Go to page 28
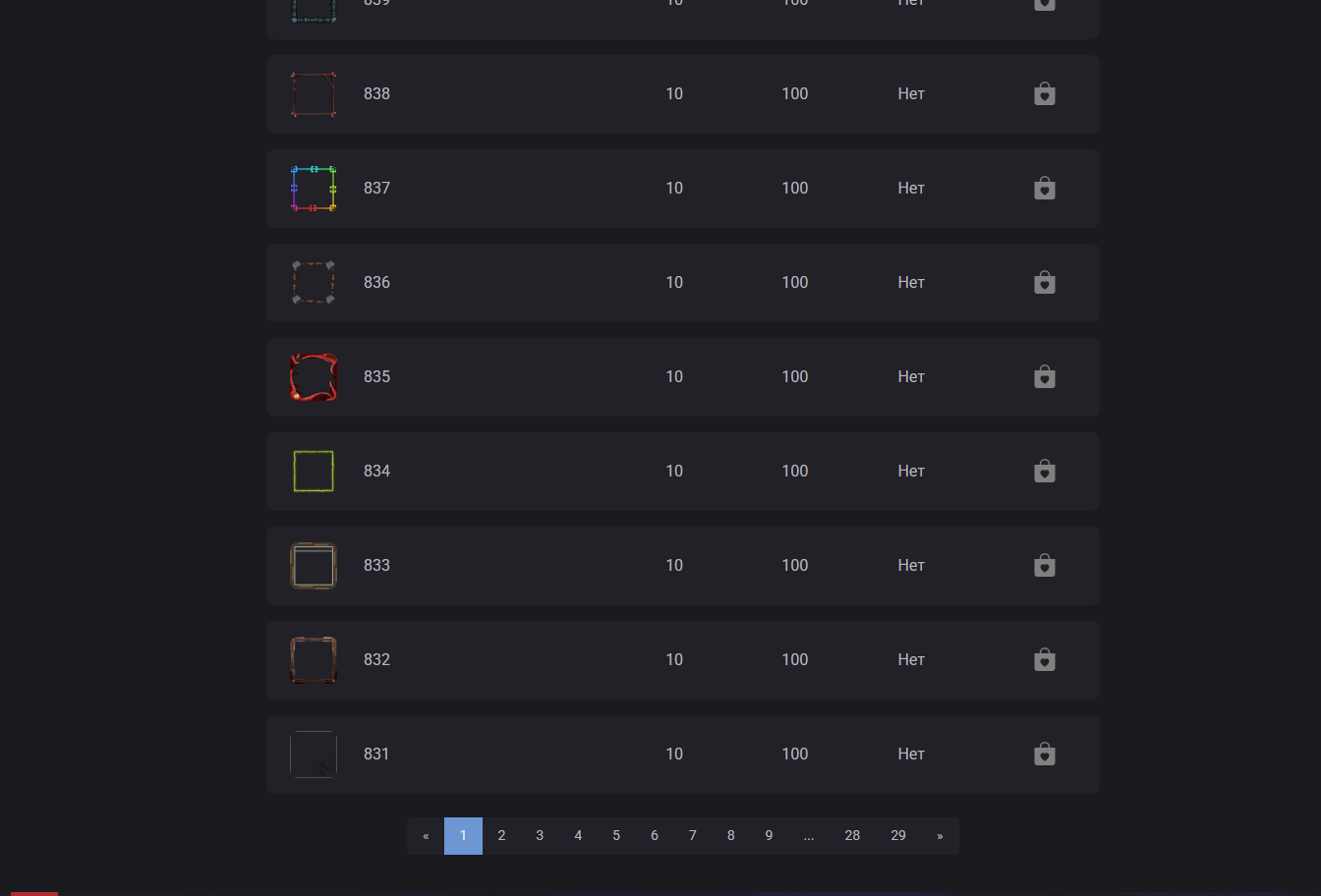Image resolution: width=1321 pixels, height=896 pixels. tap(852, 836)
